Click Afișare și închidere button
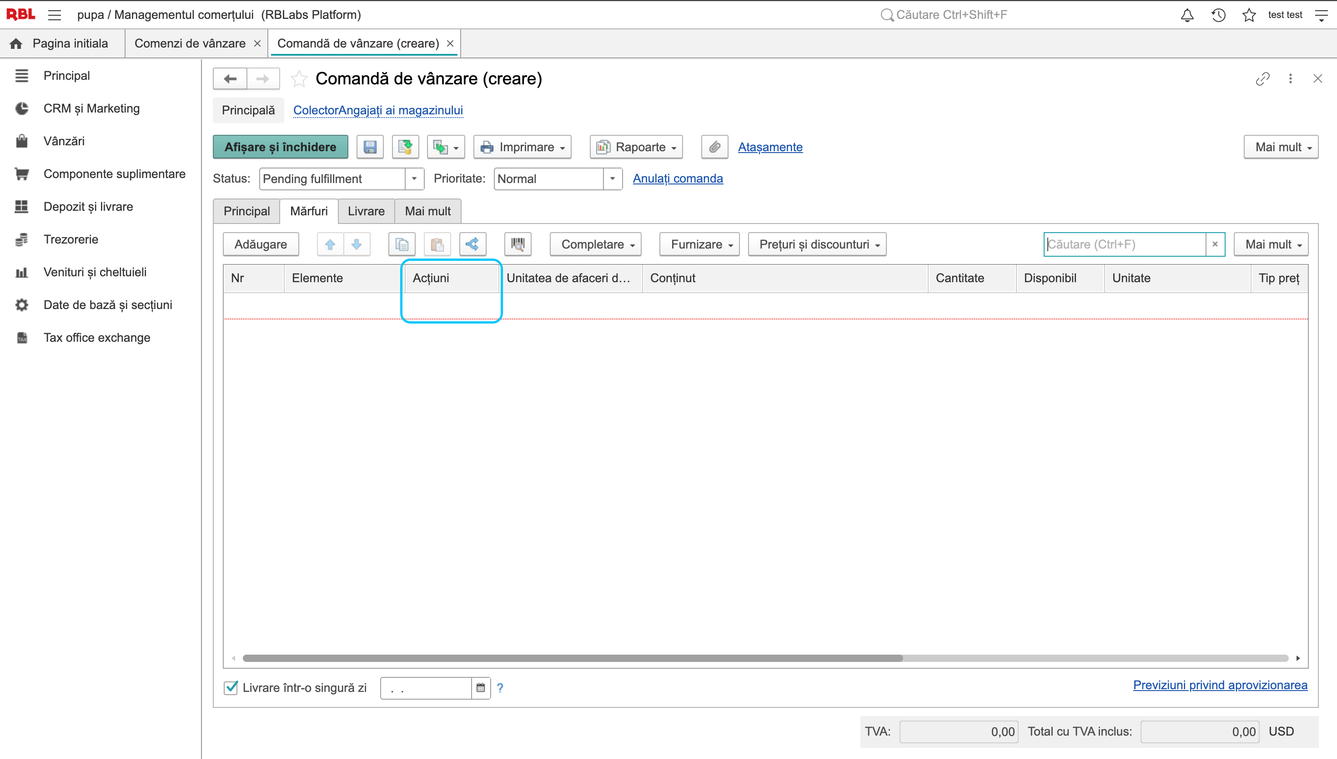The width and height of the screenshot is (1337, 759). tap(281, 147)
